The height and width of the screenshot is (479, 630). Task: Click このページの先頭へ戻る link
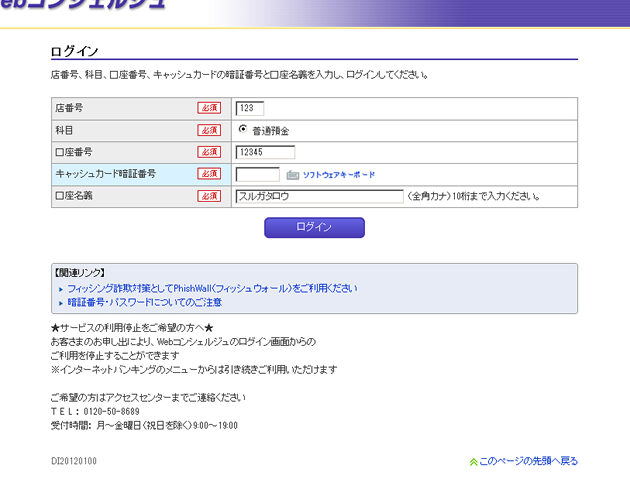(528, 461)
